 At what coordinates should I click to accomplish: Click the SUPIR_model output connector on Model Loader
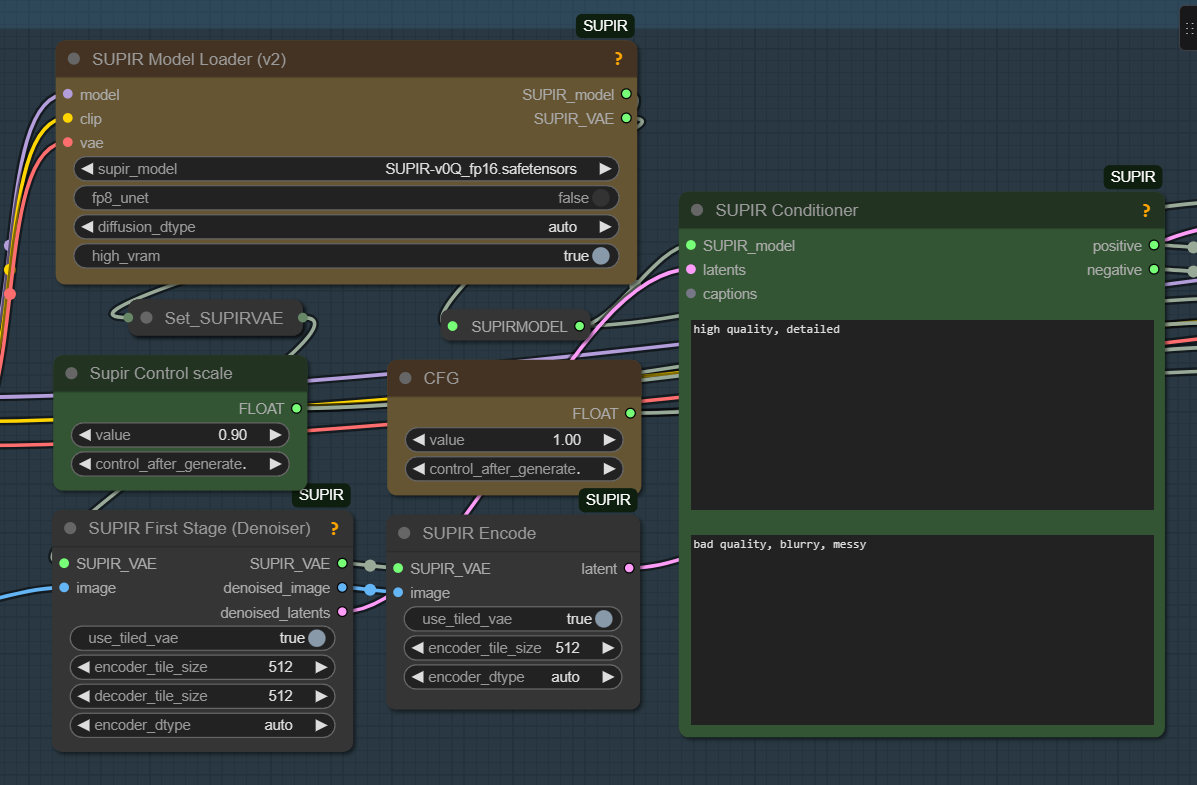[x=626, y=94]
